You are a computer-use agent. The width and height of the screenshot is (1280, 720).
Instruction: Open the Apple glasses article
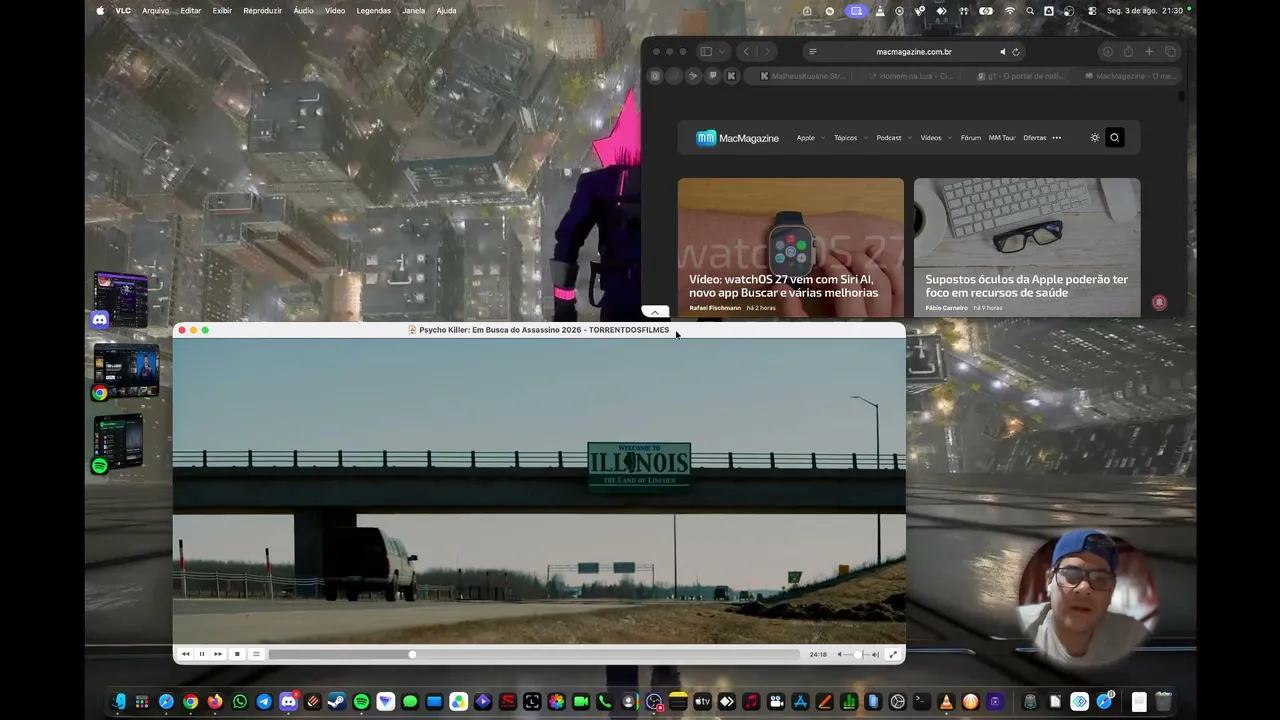(x=1027, y=247)
